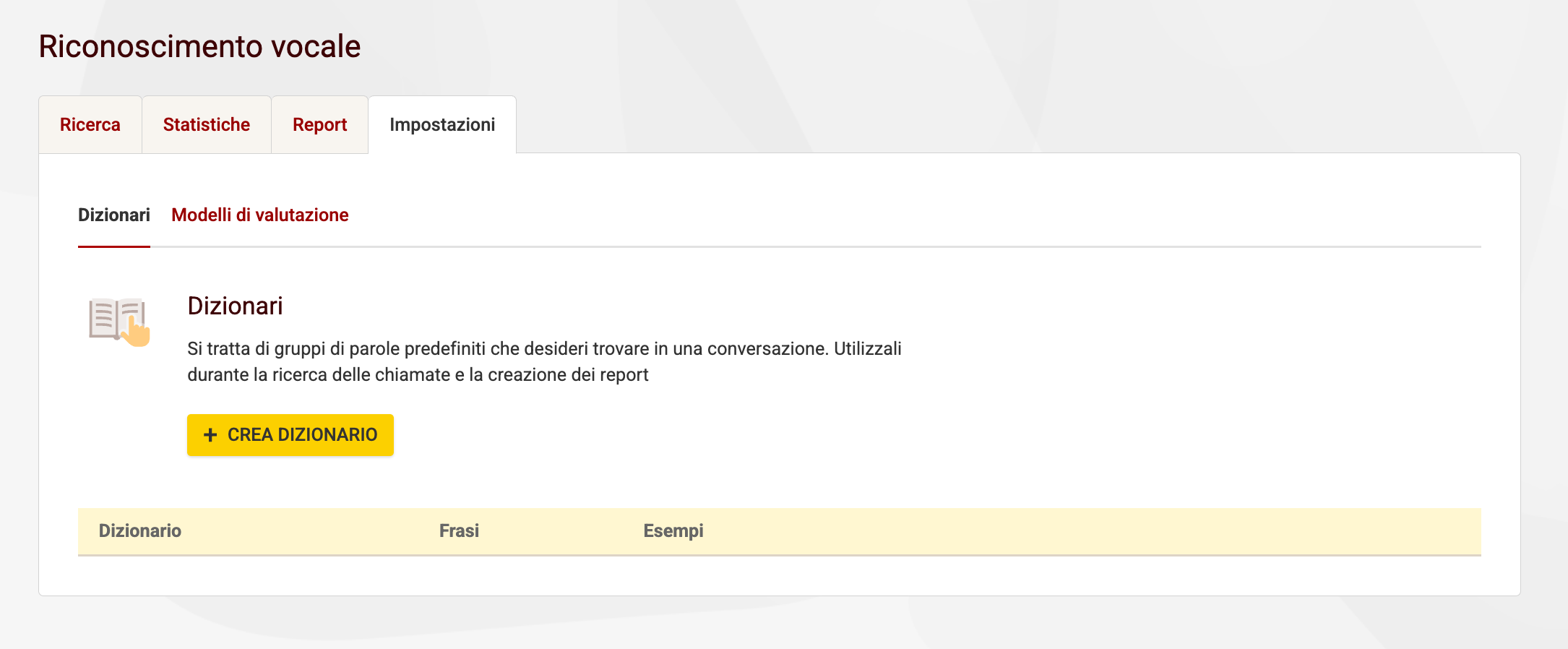The height and width of the screenshot is (649, 1568).
Task: Click the Esempi column header
Action: (x=673, y=531)
